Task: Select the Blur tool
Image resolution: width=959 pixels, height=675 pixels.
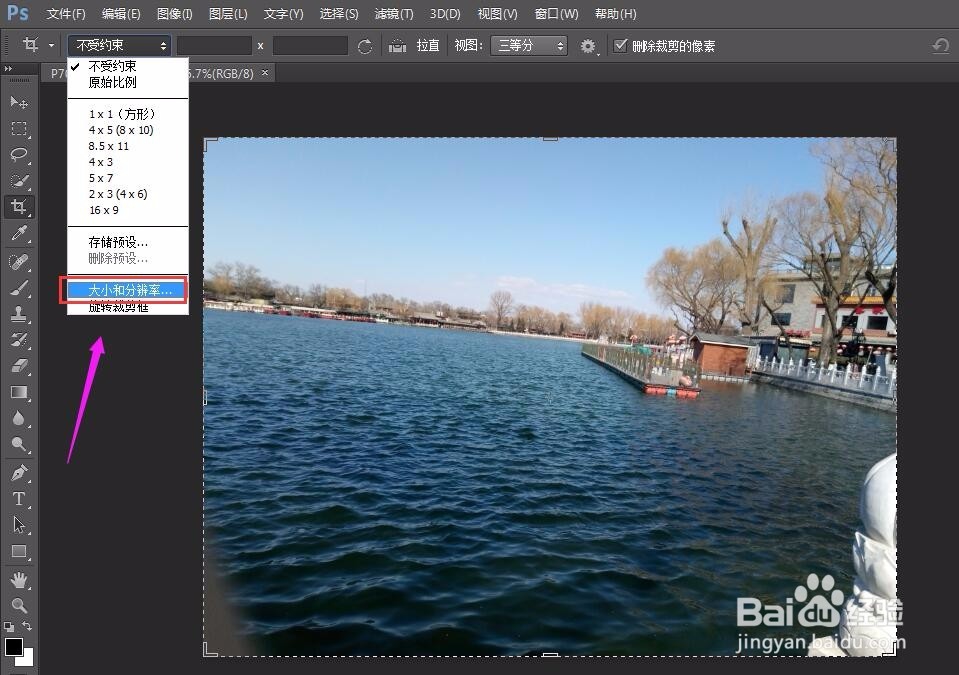Action: 19,418
